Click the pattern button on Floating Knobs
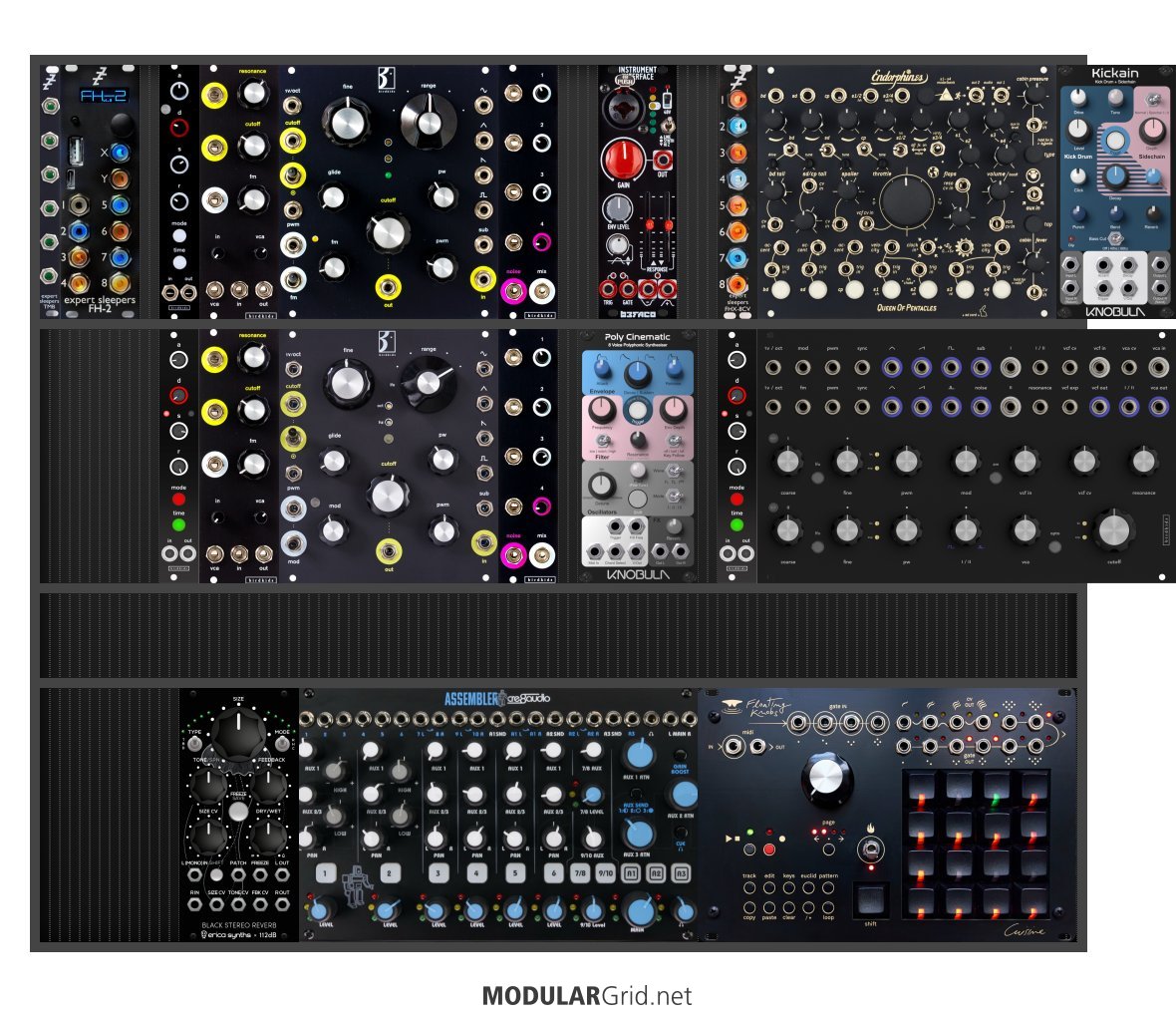 tap(829, 888)
